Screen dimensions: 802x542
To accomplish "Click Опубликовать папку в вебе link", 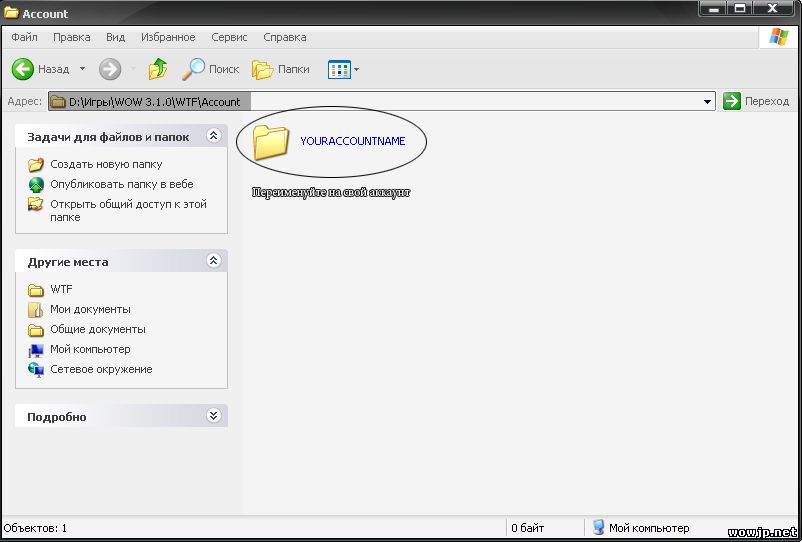I will click(x=121, y=184).
